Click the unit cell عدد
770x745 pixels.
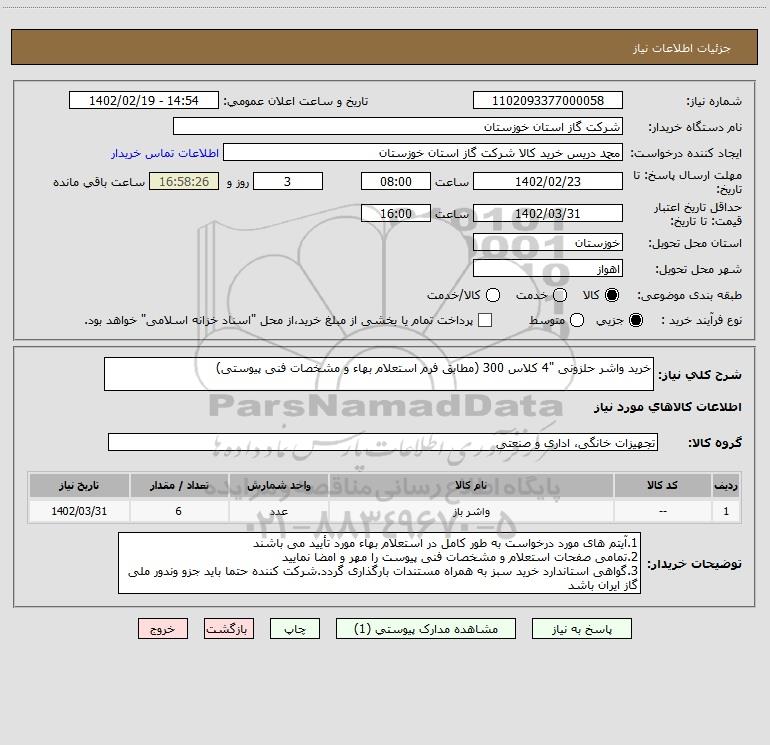pos(278,511)
